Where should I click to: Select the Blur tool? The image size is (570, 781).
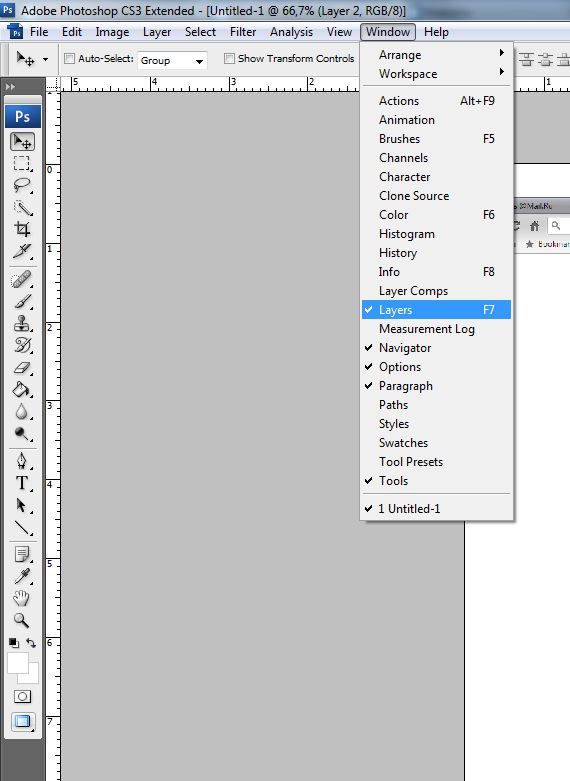coord(22,411)
